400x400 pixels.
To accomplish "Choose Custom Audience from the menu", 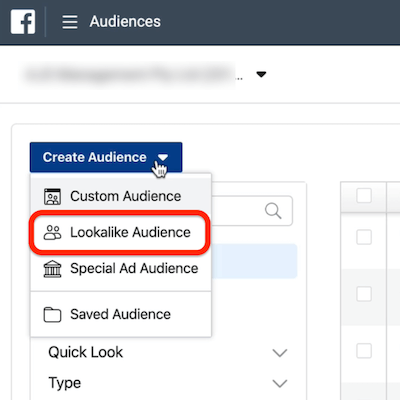I will (x=121, y=196).
